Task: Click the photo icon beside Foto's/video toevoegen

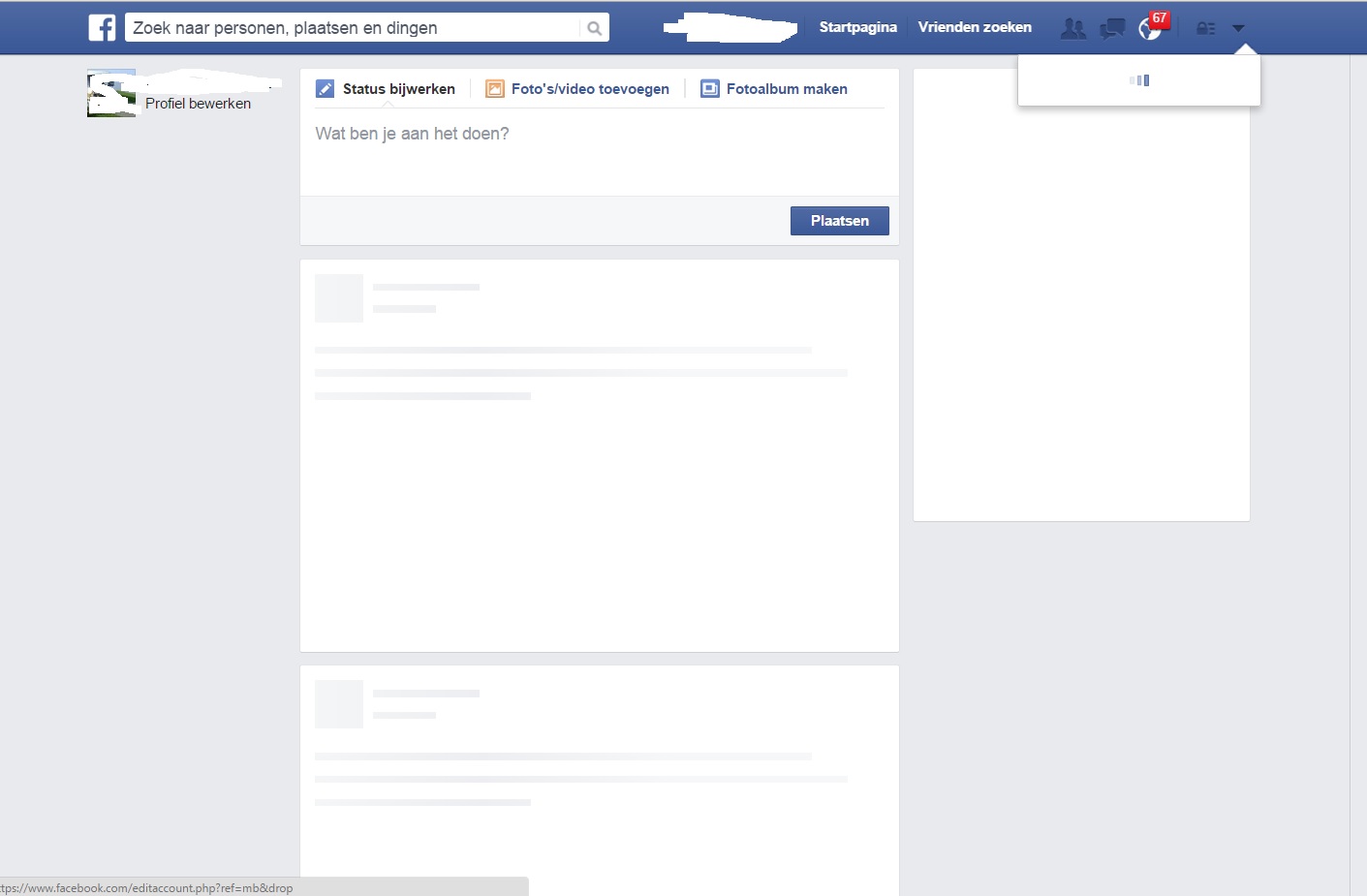Action: pos(494,89)
